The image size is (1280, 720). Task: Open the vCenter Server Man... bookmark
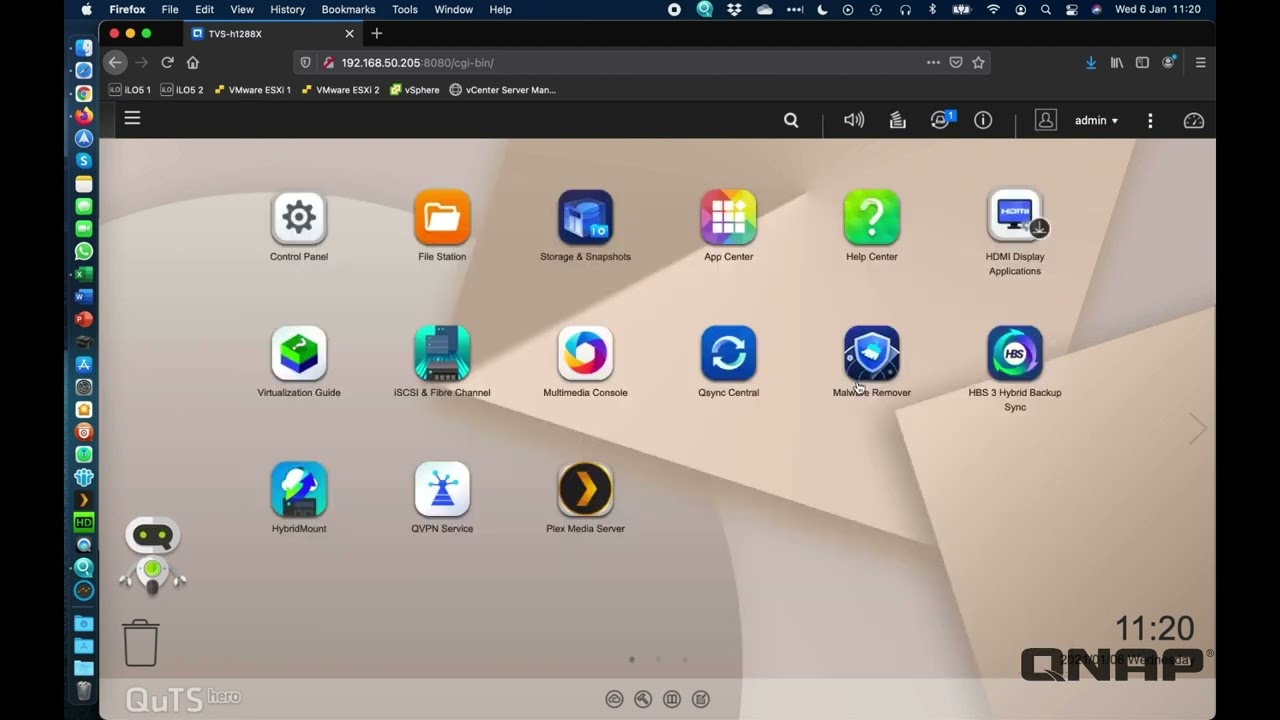click(x=502, y=90)
